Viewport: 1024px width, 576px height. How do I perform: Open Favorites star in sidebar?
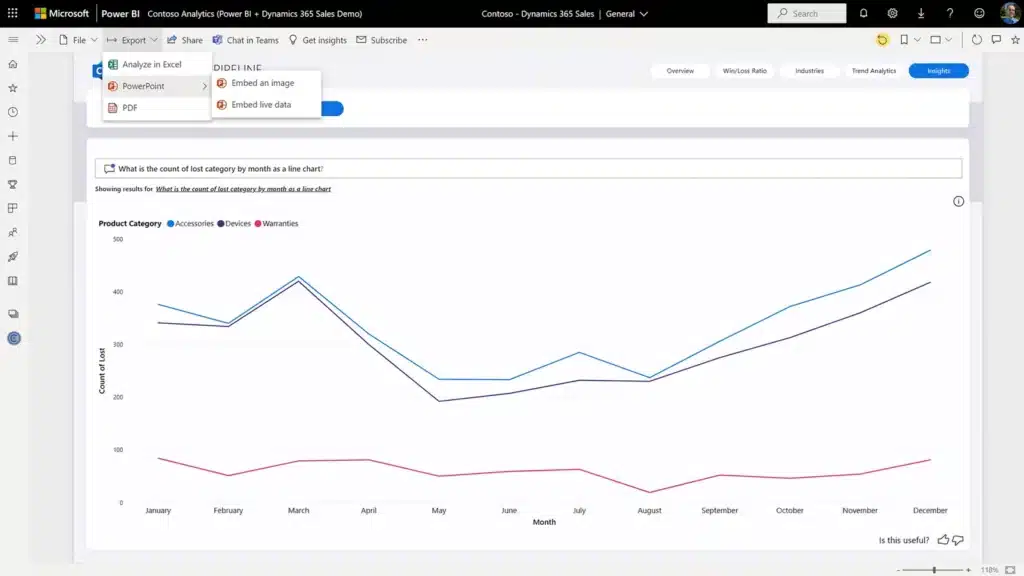tap(13, 88)
